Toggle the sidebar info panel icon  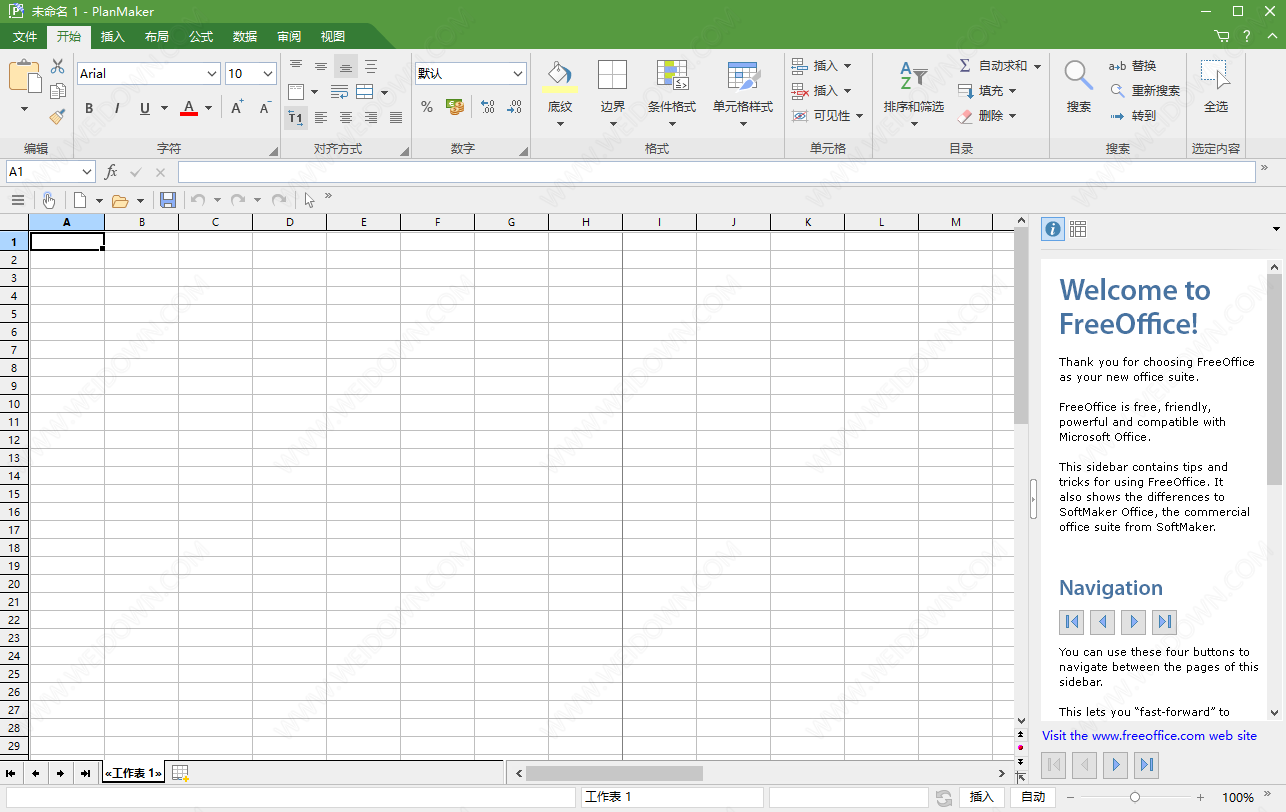[1052, 229]
